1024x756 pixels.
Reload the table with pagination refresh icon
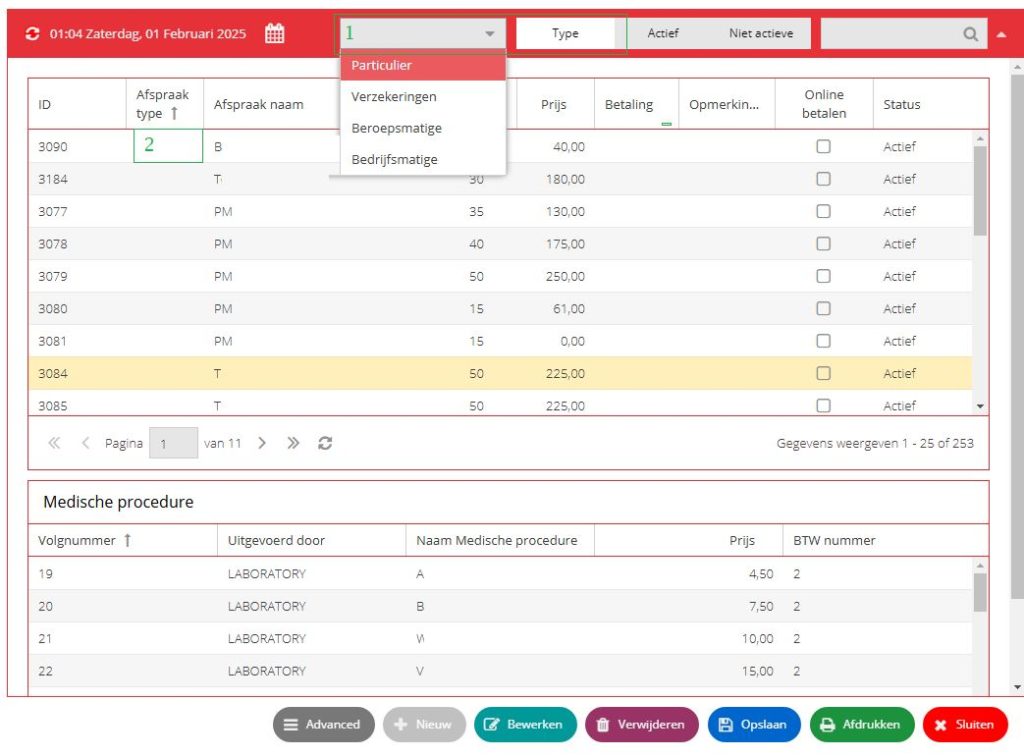(x=325, y=443)
